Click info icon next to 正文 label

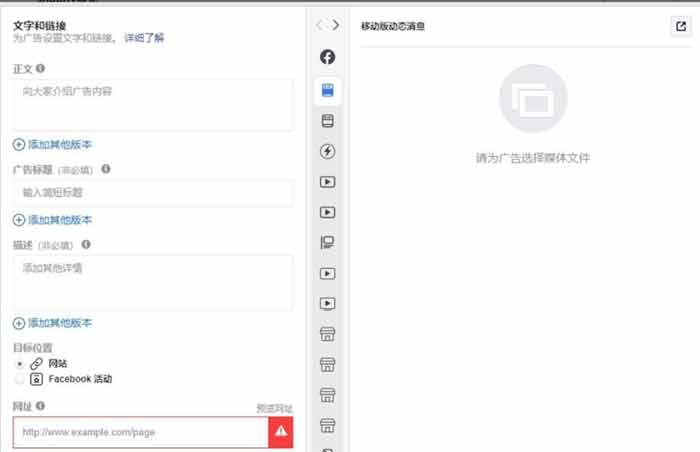(x=40, y=69)
